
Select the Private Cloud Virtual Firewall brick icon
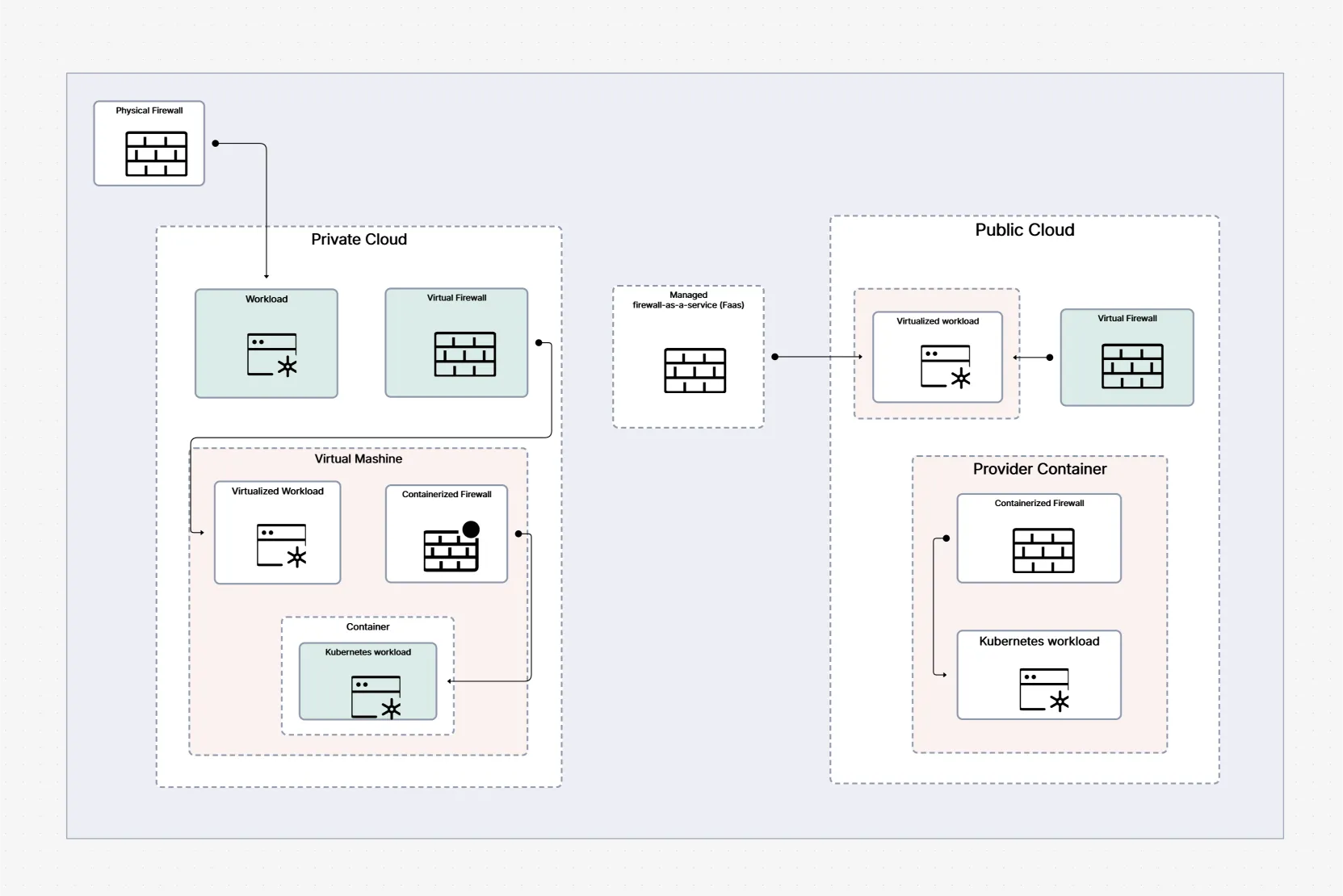tap(464, 354)
